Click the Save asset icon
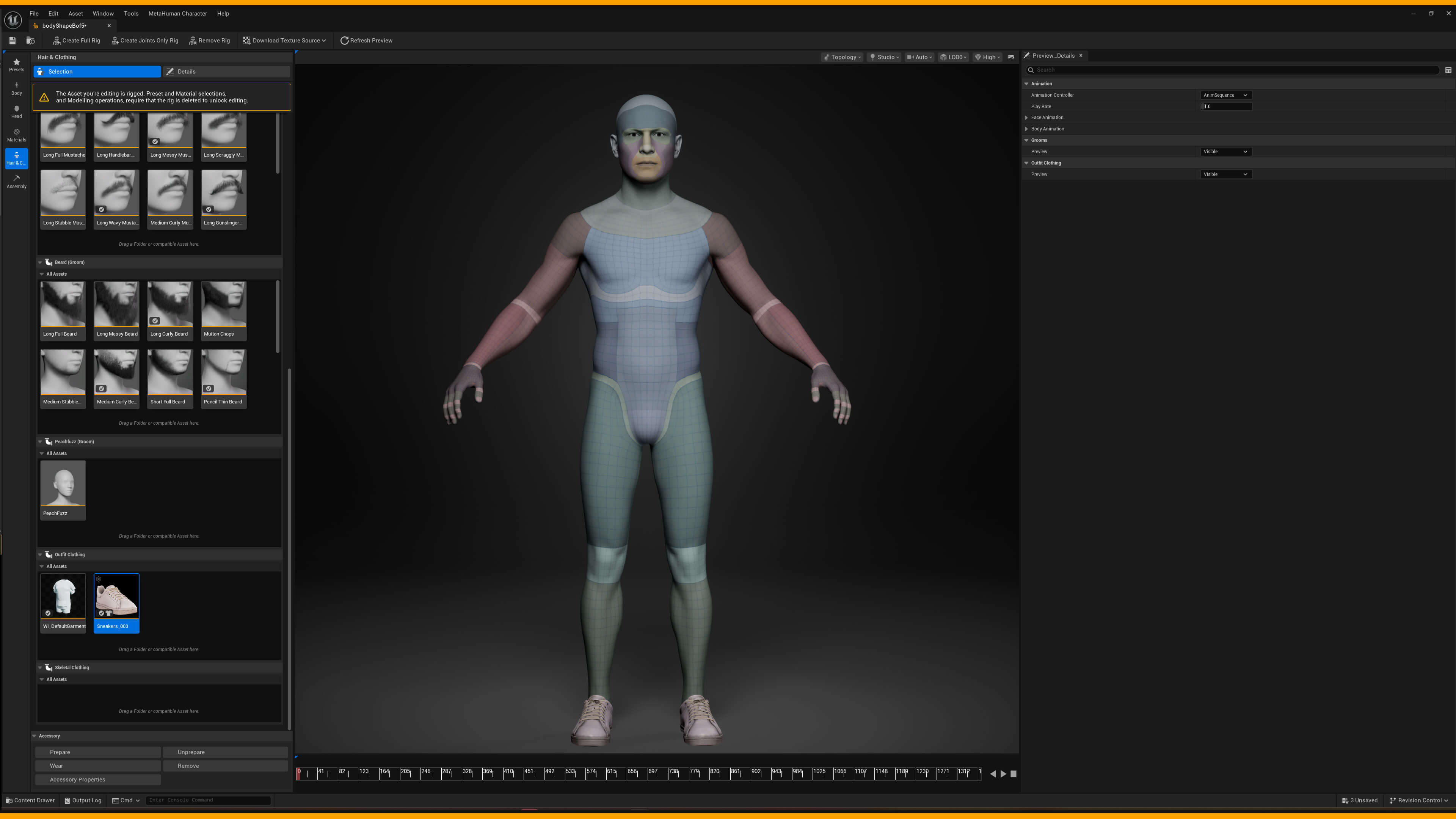The height and width of the screenshot is (819, 1456). tap(13, 41)
